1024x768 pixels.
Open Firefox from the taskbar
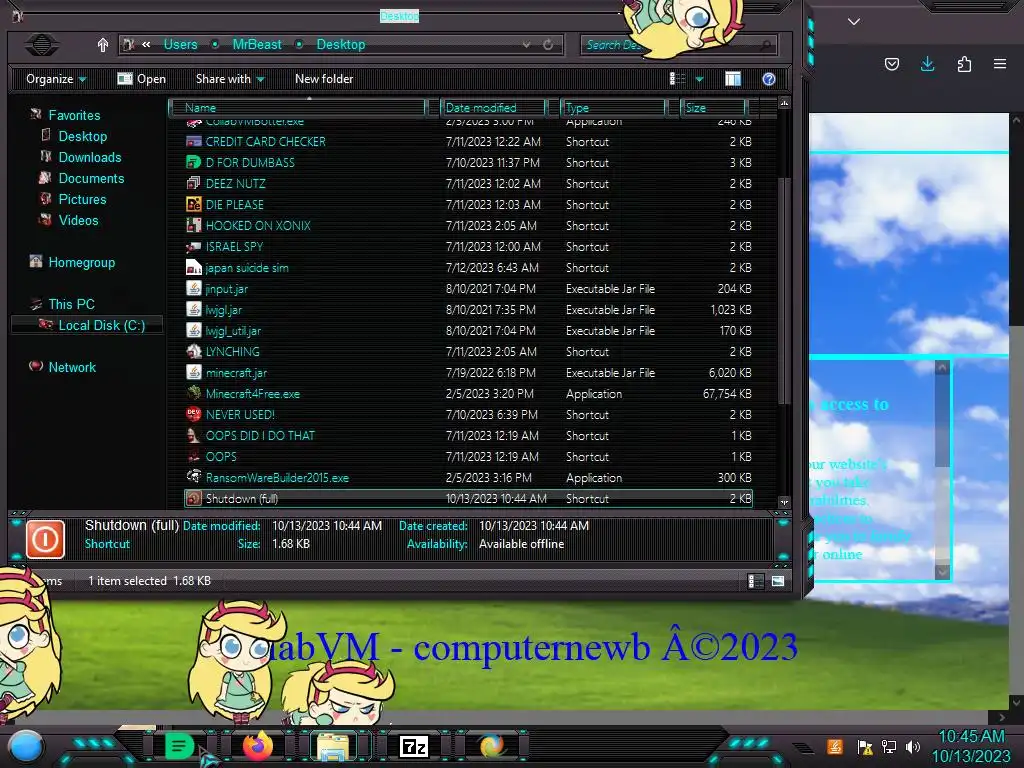(258, 746)
